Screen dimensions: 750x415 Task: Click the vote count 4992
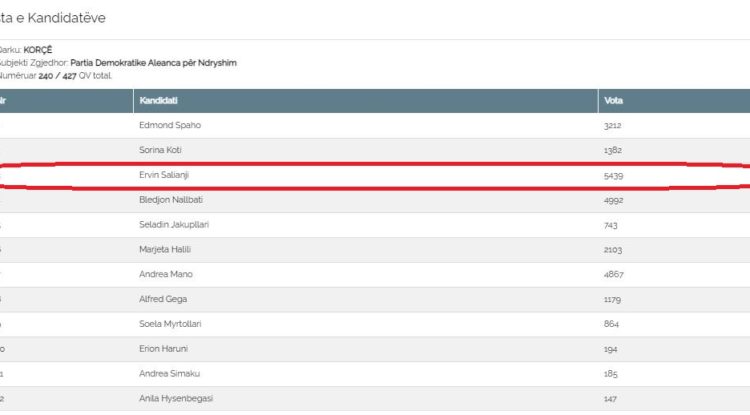pos(613,201)
